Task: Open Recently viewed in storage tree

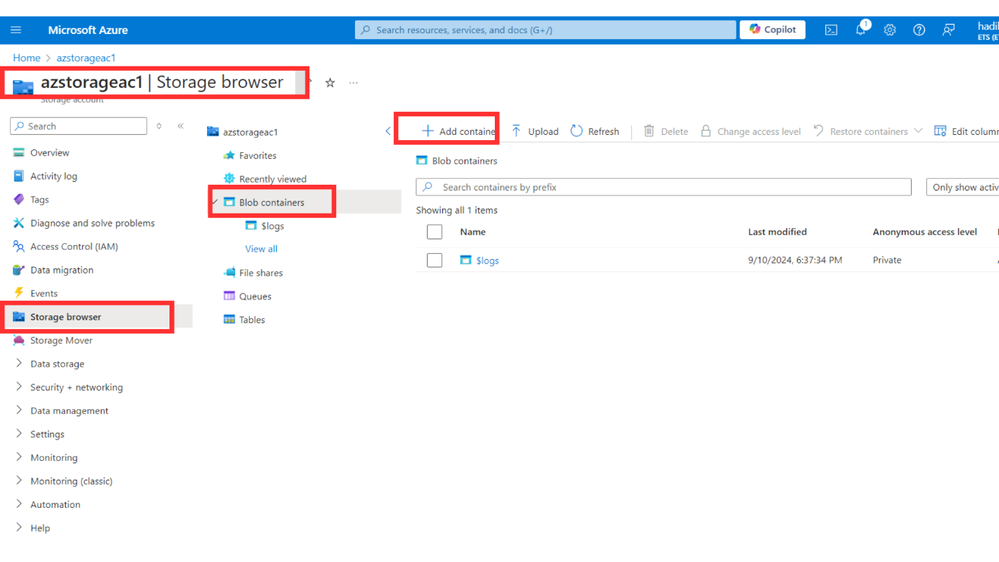Action: (272, 179)
